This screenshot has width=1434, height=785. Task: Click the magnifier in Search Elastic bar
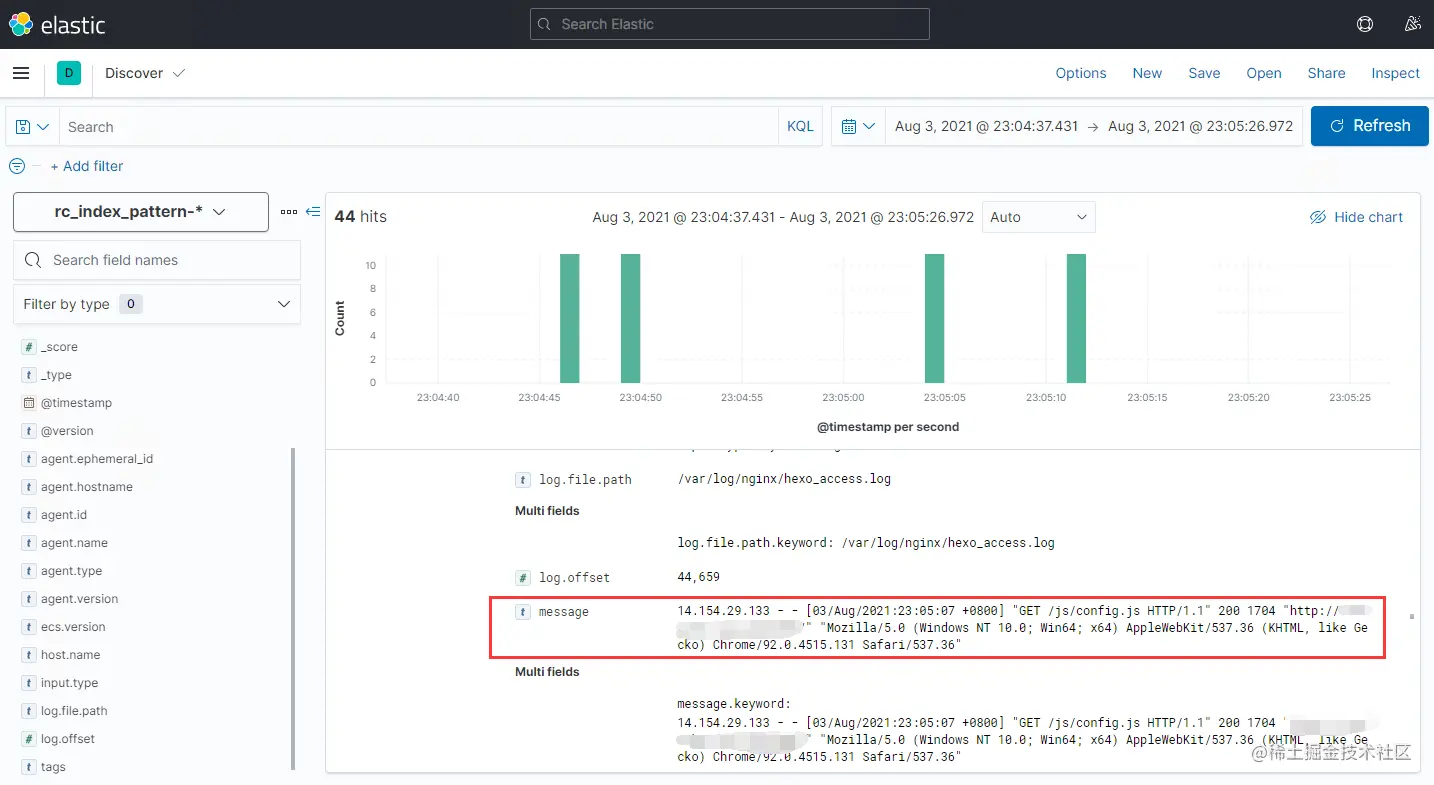pos(545,24)
